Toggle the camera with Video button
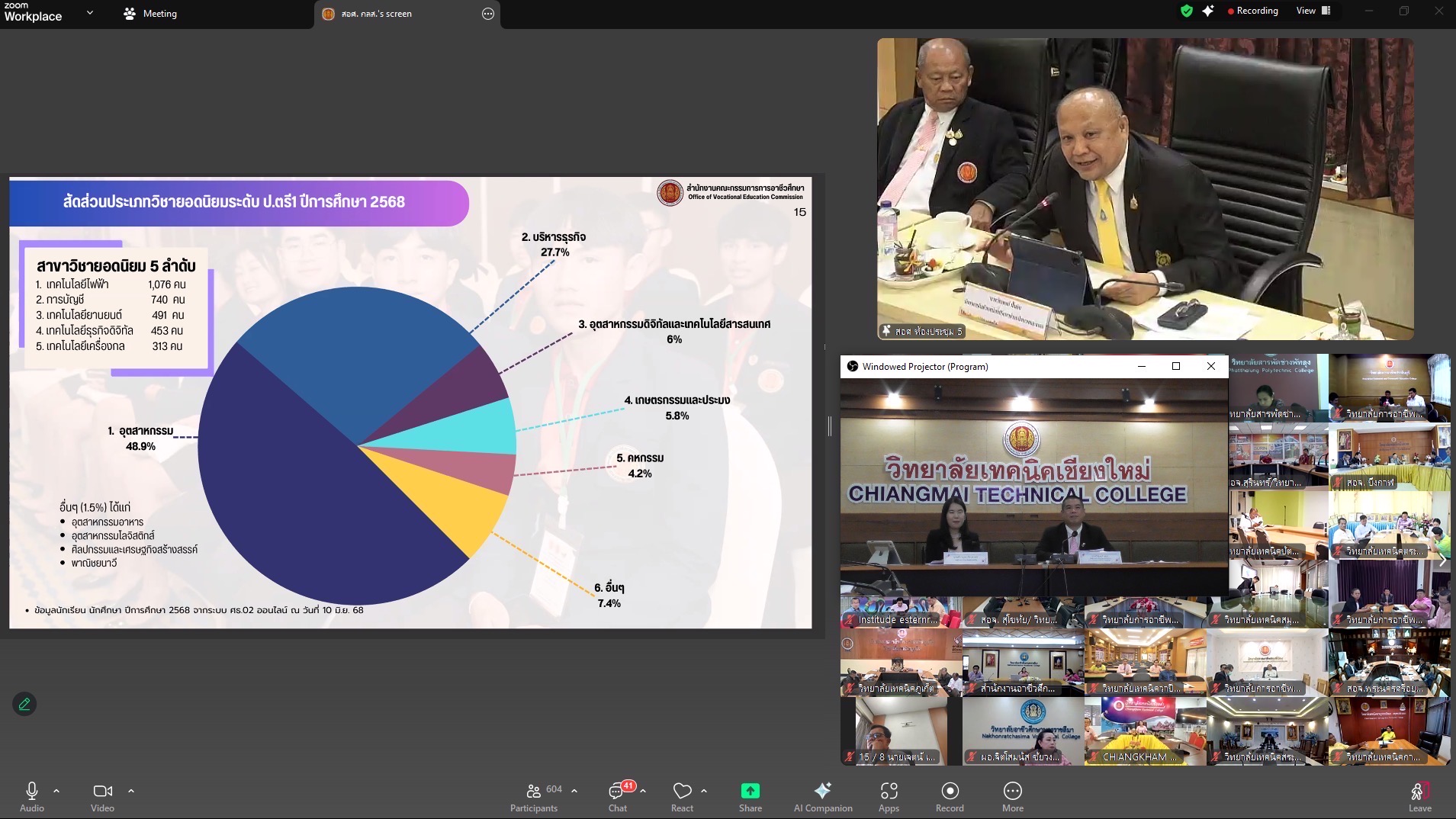1456x819 pixels. point(102,796)
